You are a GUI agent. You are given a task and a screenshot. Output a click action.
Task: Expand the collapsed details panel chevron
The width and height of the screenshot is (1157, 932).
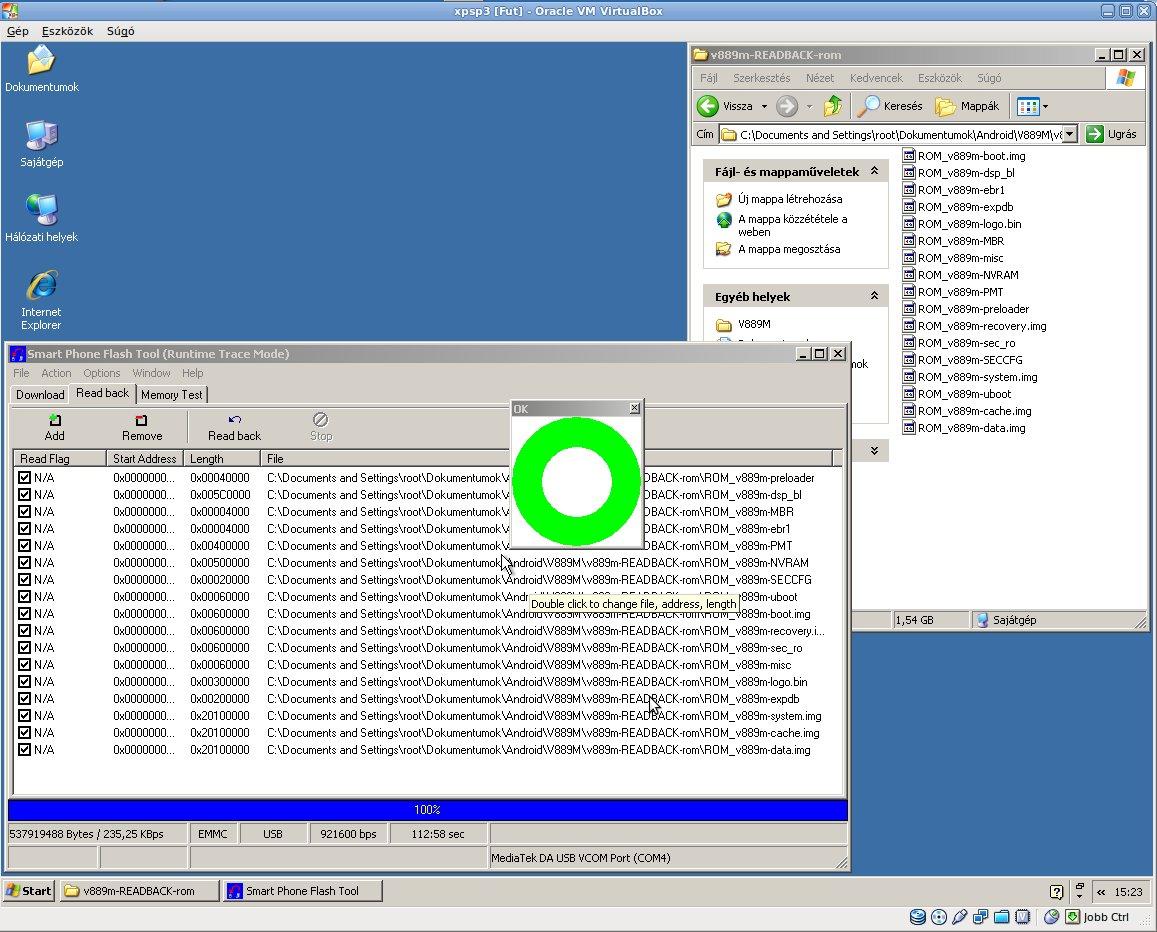[874, 450]
